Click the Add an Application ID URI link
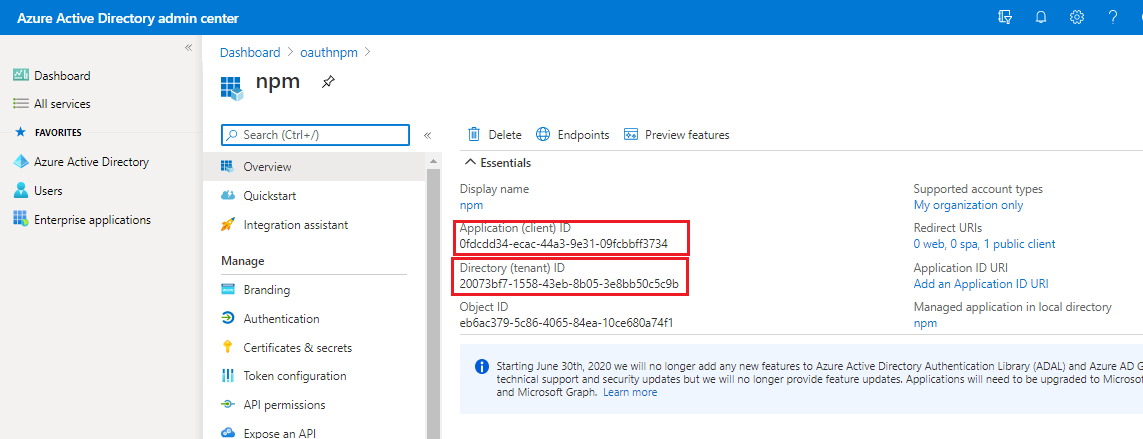The image size is (1143, 439). (x=980, y=284)
